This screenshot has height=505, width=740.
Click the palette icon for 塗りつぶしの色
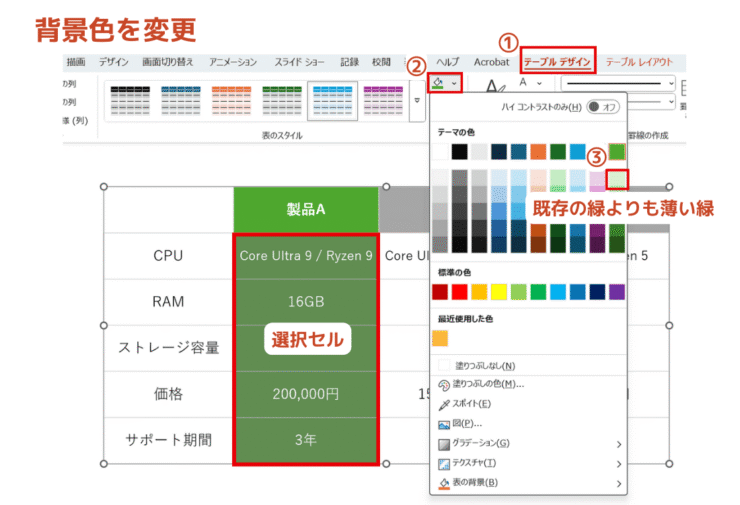pyautogui.click(x=444, y=385)
